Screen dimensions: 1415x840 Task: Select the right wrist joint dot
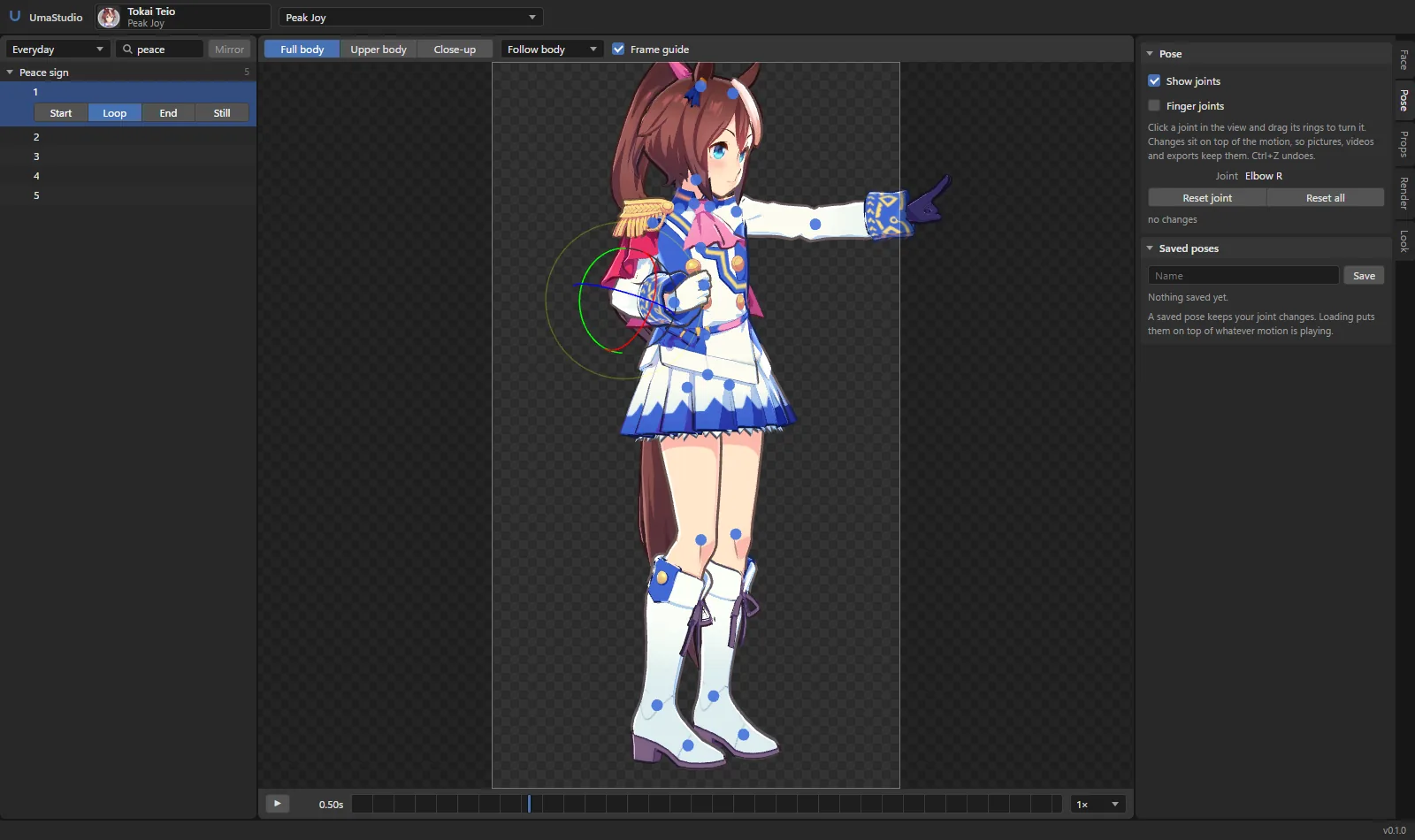[674, 303]
